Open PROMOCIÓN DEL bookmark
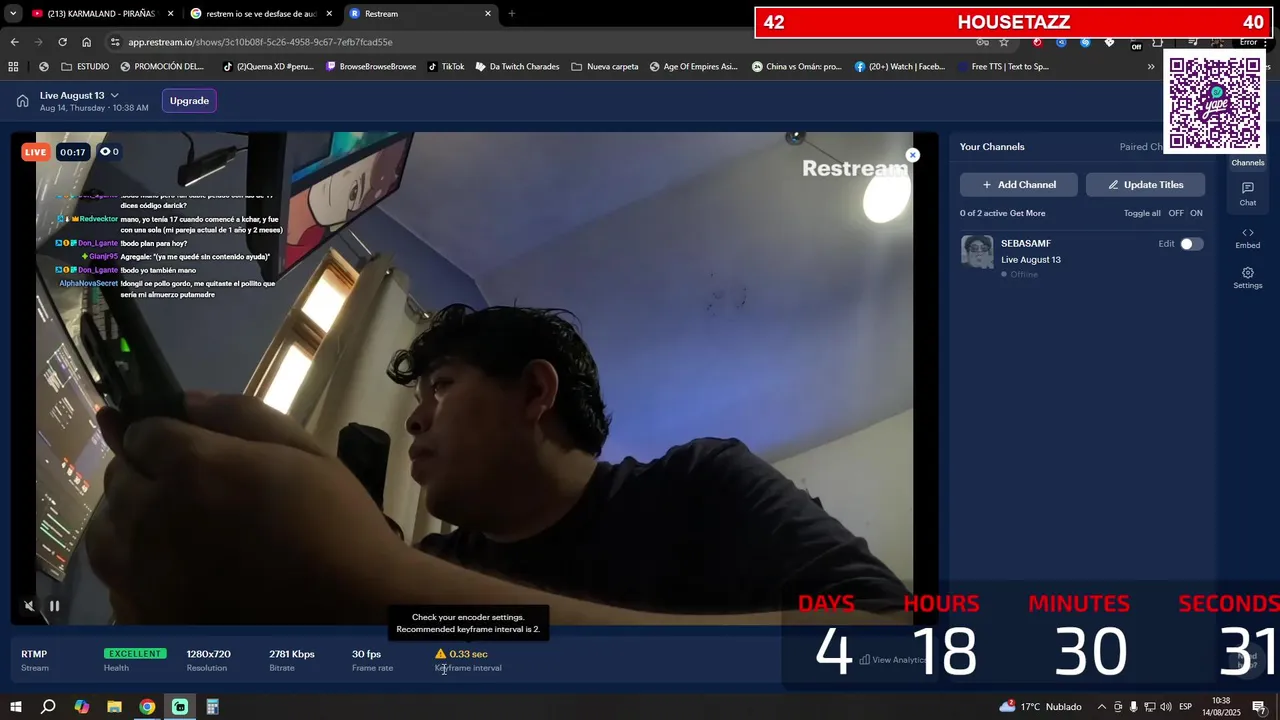This screenshot has width=1280, height=720. point(162,67)
